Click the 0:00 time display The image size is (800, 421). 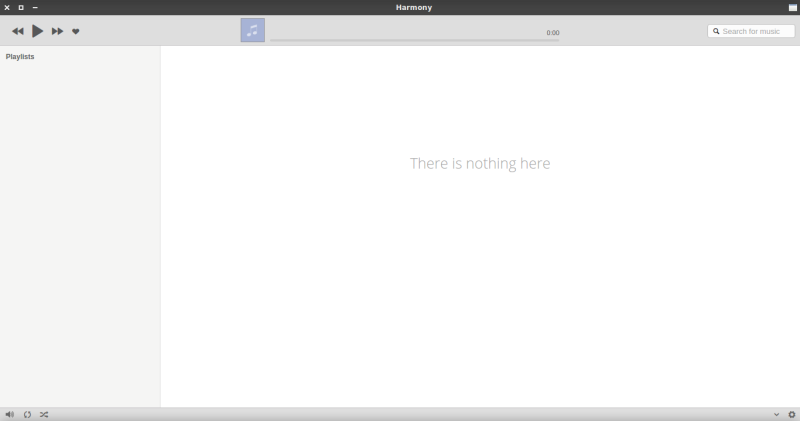[x=553, y=33]
